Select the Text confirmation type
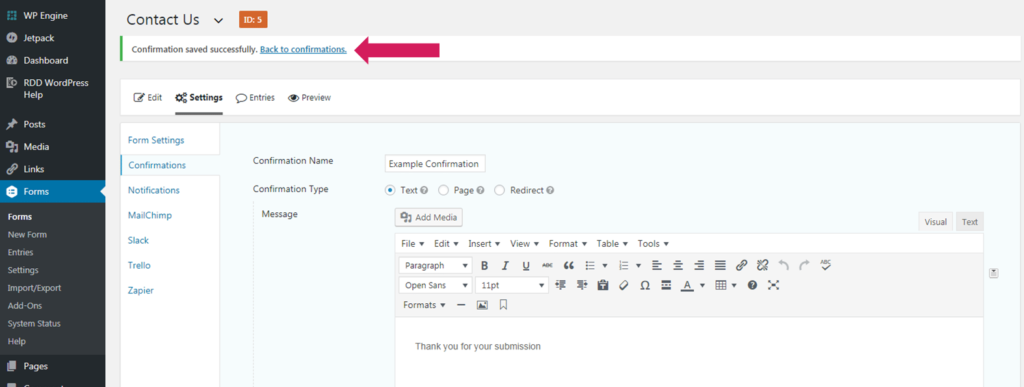 (x=391, y=191)
